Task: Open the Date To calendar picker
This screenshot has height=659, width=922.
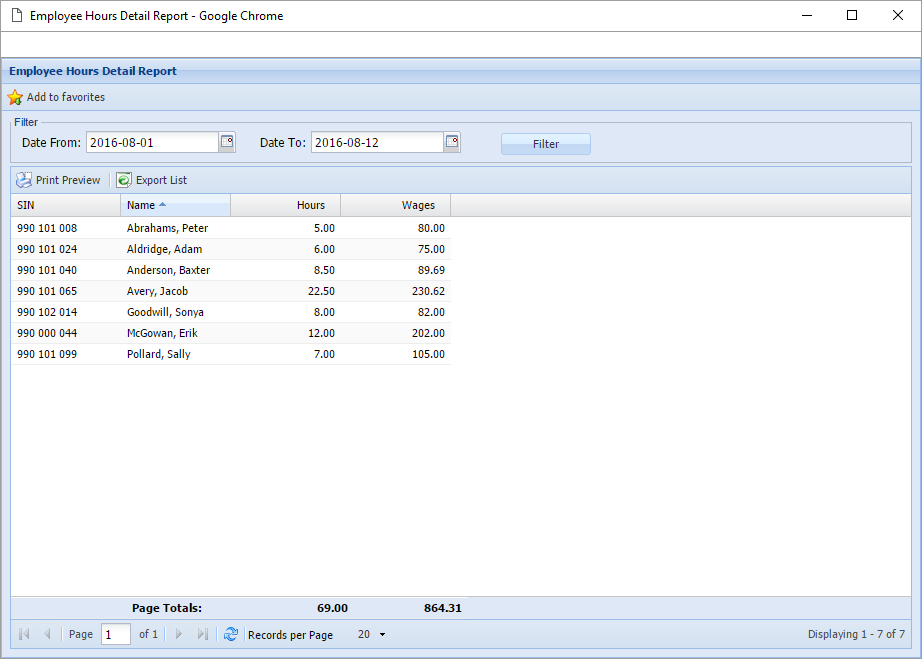Action: click(452, 142)
